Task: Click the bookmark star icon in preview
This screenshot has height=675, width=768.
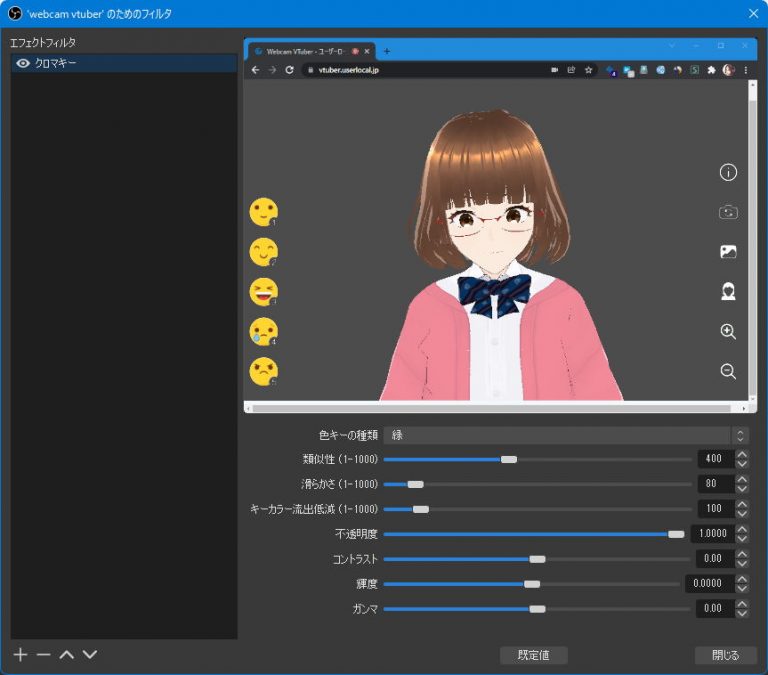Action: 588,70
